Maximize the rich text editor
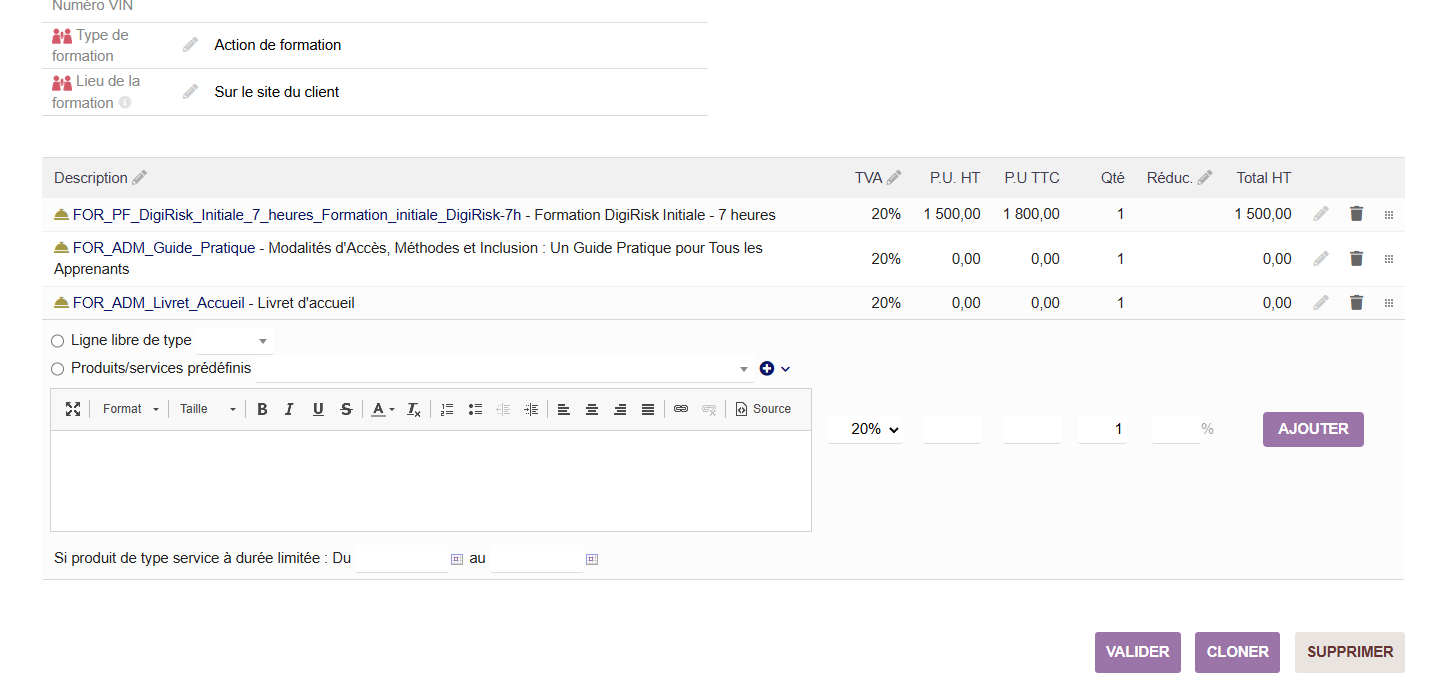1435x699 pixels. tap(73, 409)
